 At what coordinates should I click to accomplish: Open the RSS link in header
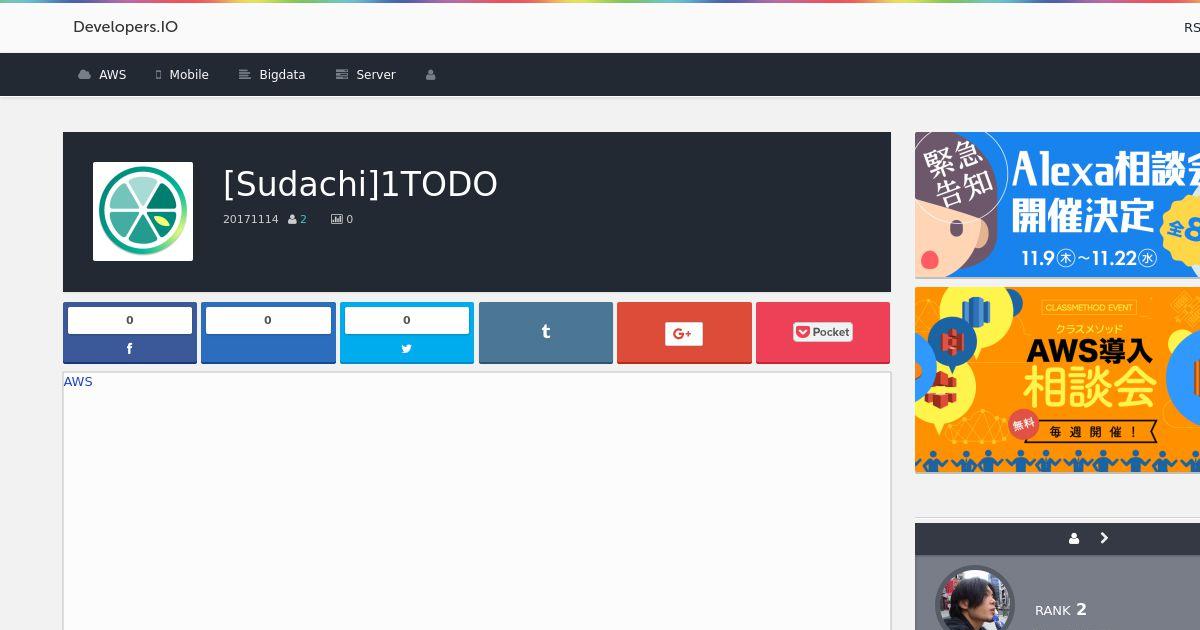click(x=1192, y=28)
